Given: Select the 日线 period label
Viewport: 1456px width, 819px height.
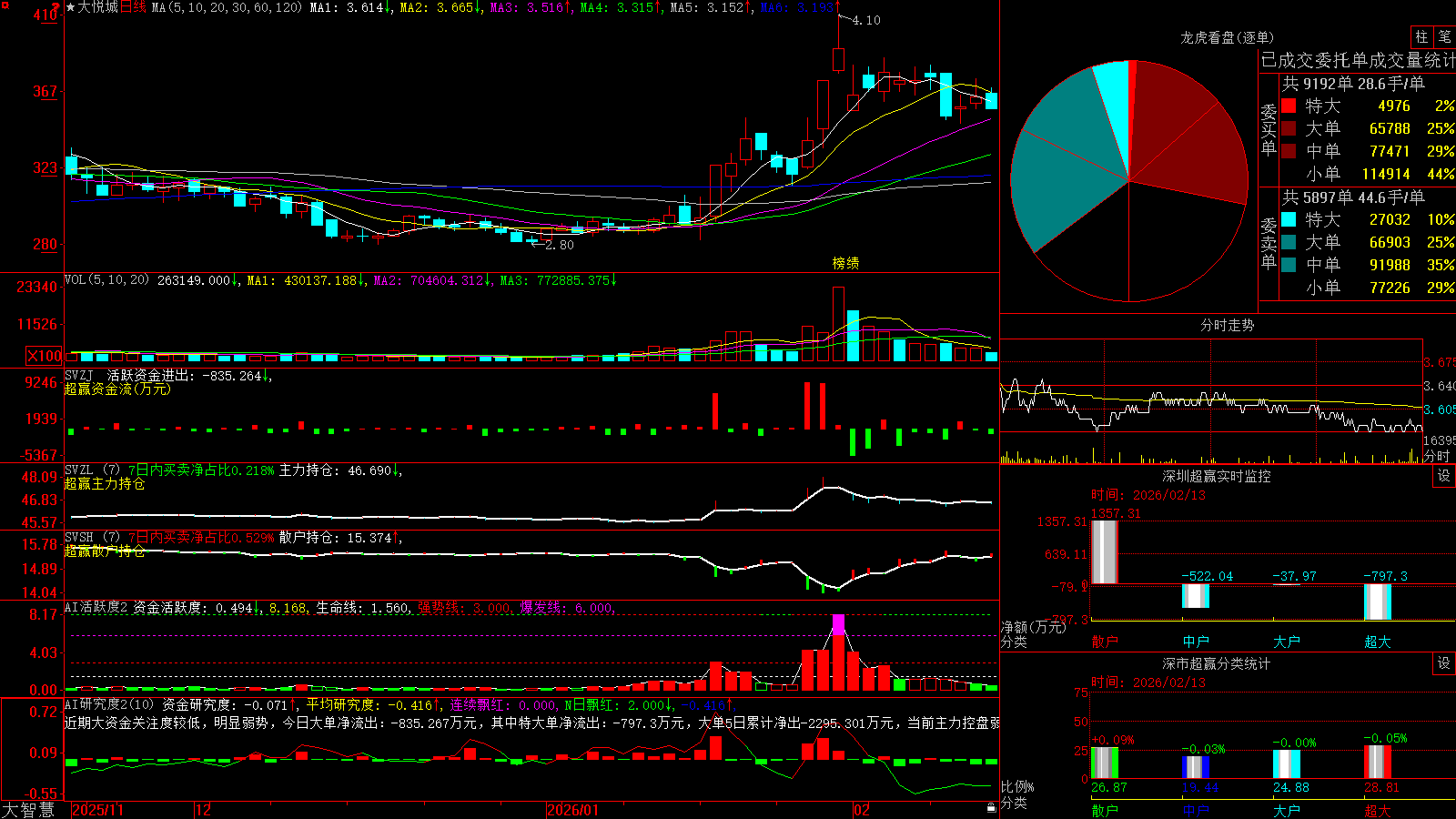Looking at the screenshot, I should (133, 7).
